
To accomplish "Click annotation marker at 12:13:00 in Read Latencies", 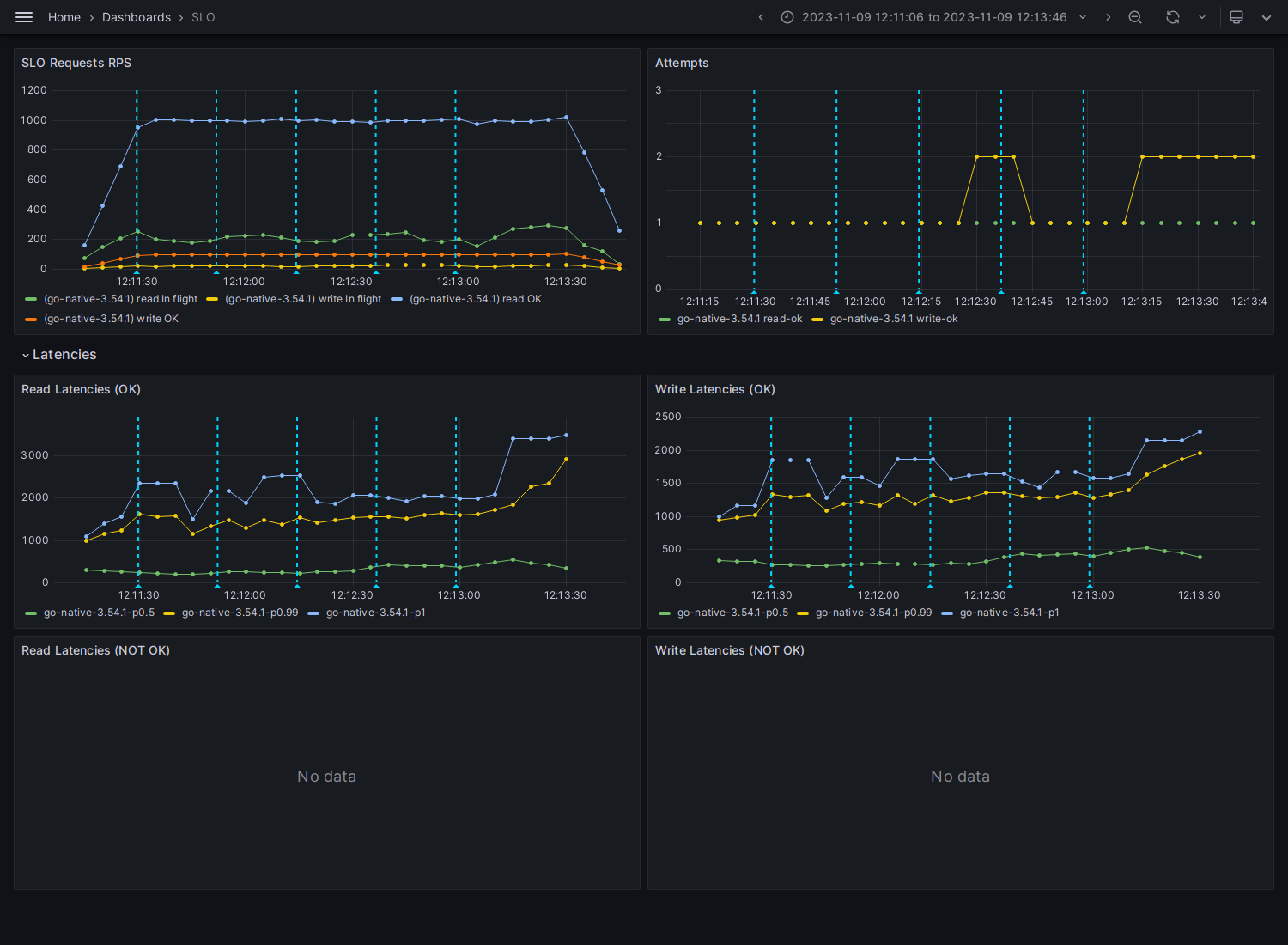I will click(x=456, y=586).
